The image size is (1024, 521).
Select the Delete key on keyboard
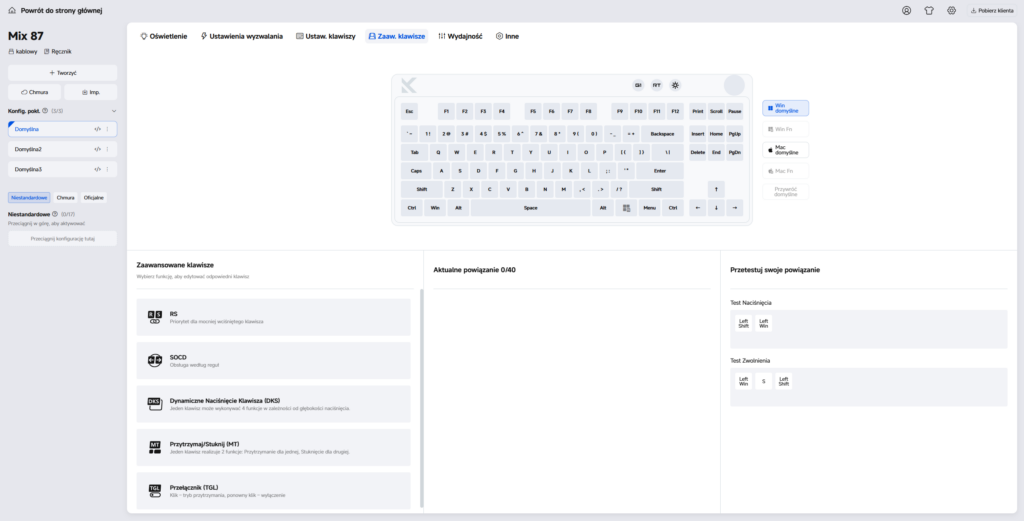coord(697,153)
